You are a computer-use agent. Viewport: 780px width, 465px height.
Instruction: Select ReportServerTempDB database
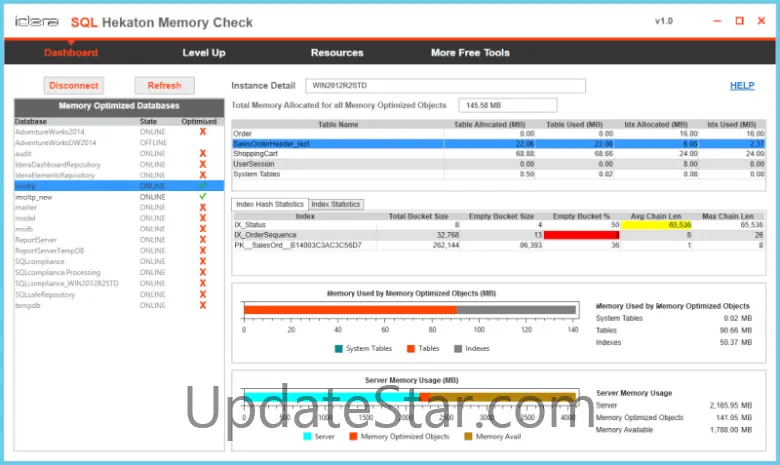119,251
